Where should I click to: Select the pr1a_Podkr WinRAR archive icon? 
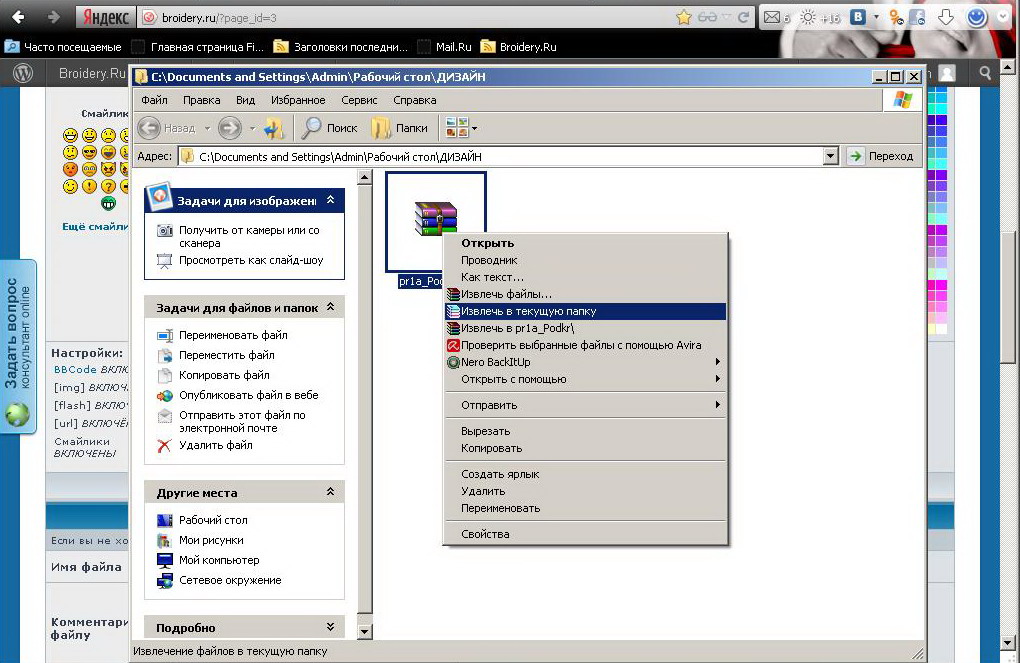click(436, 220)
